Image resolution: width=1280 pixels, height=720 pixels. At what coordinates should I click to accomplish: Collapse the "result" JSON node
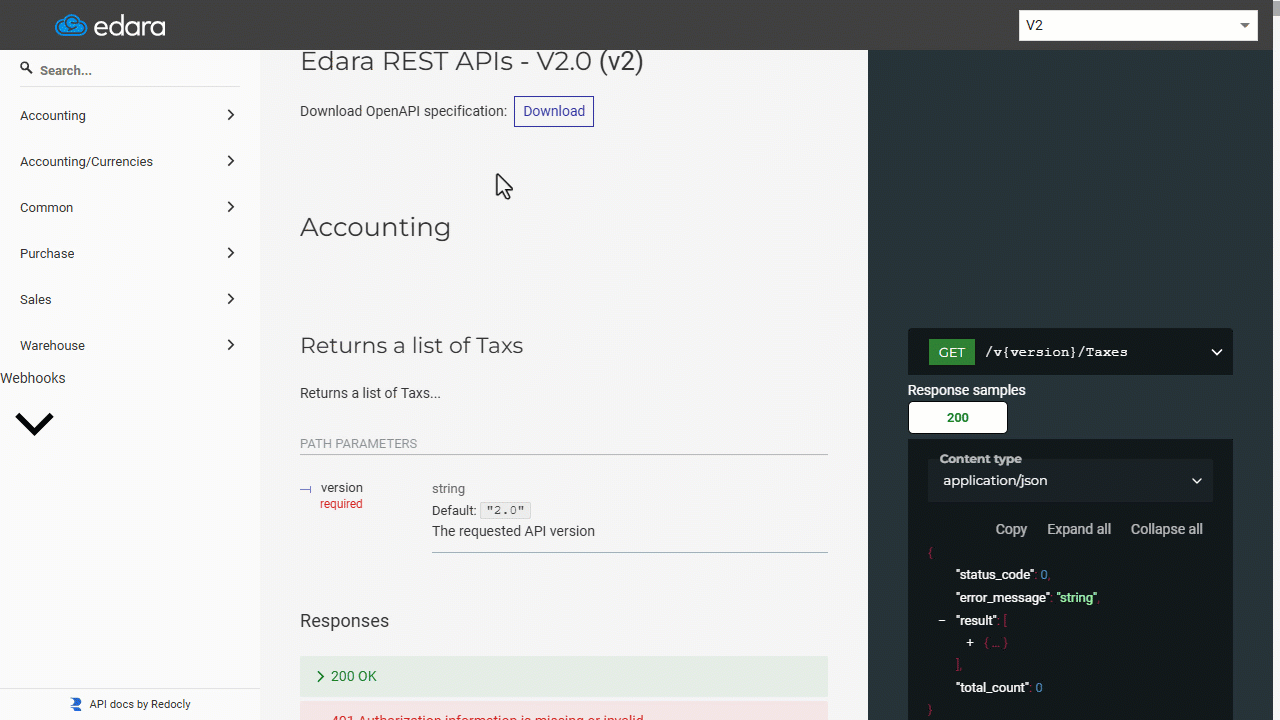[x=942, y=621]
